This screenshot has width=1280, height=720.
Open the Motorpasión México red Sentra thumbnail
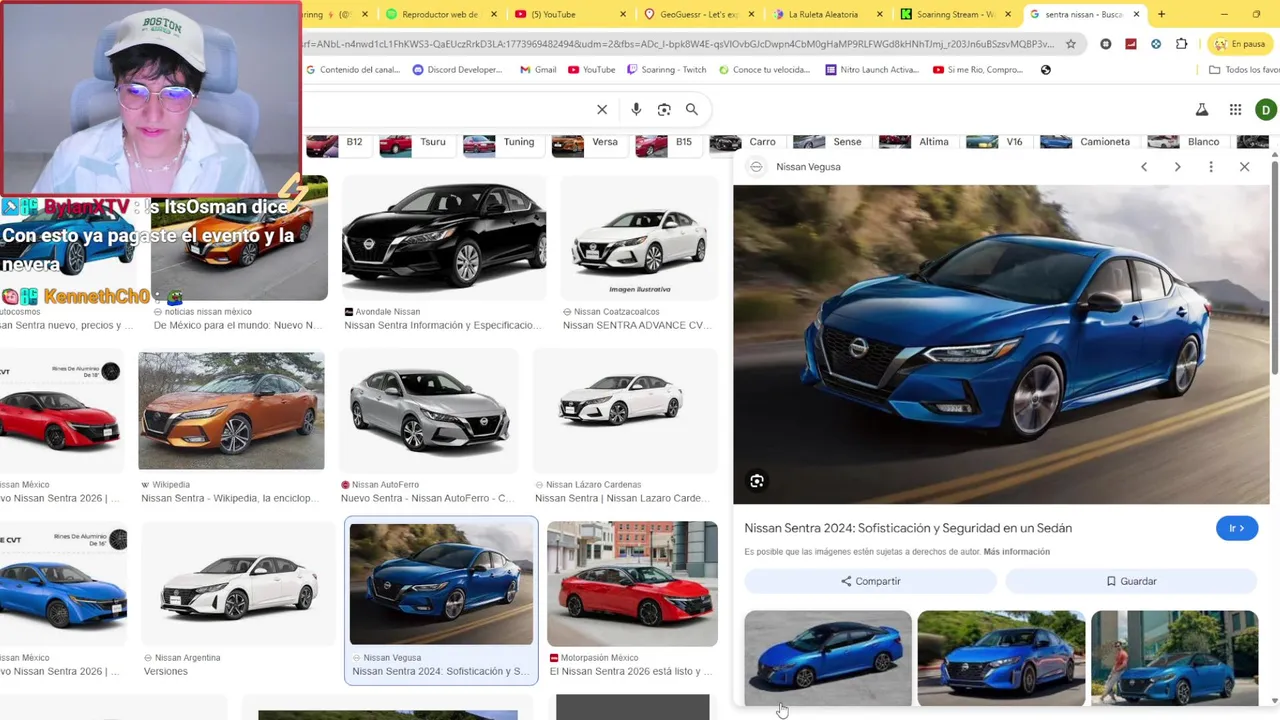tap(632, 584)
